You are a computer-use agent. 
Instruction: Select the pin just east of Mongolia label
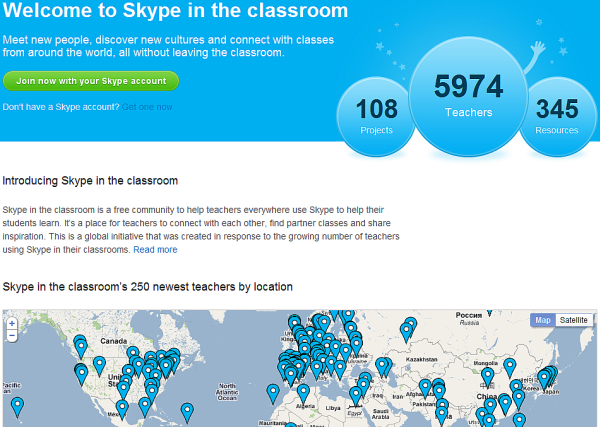[510, 368]
